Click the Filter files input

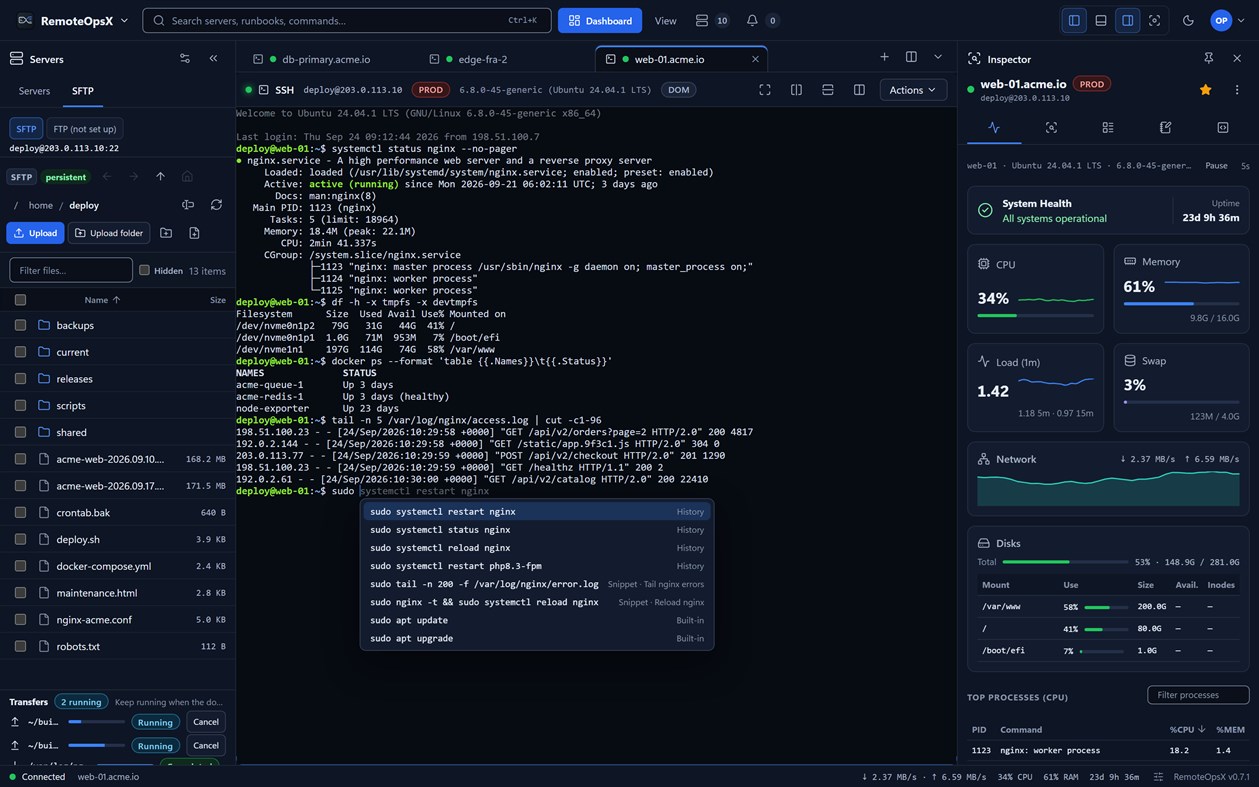coord(71,270)
